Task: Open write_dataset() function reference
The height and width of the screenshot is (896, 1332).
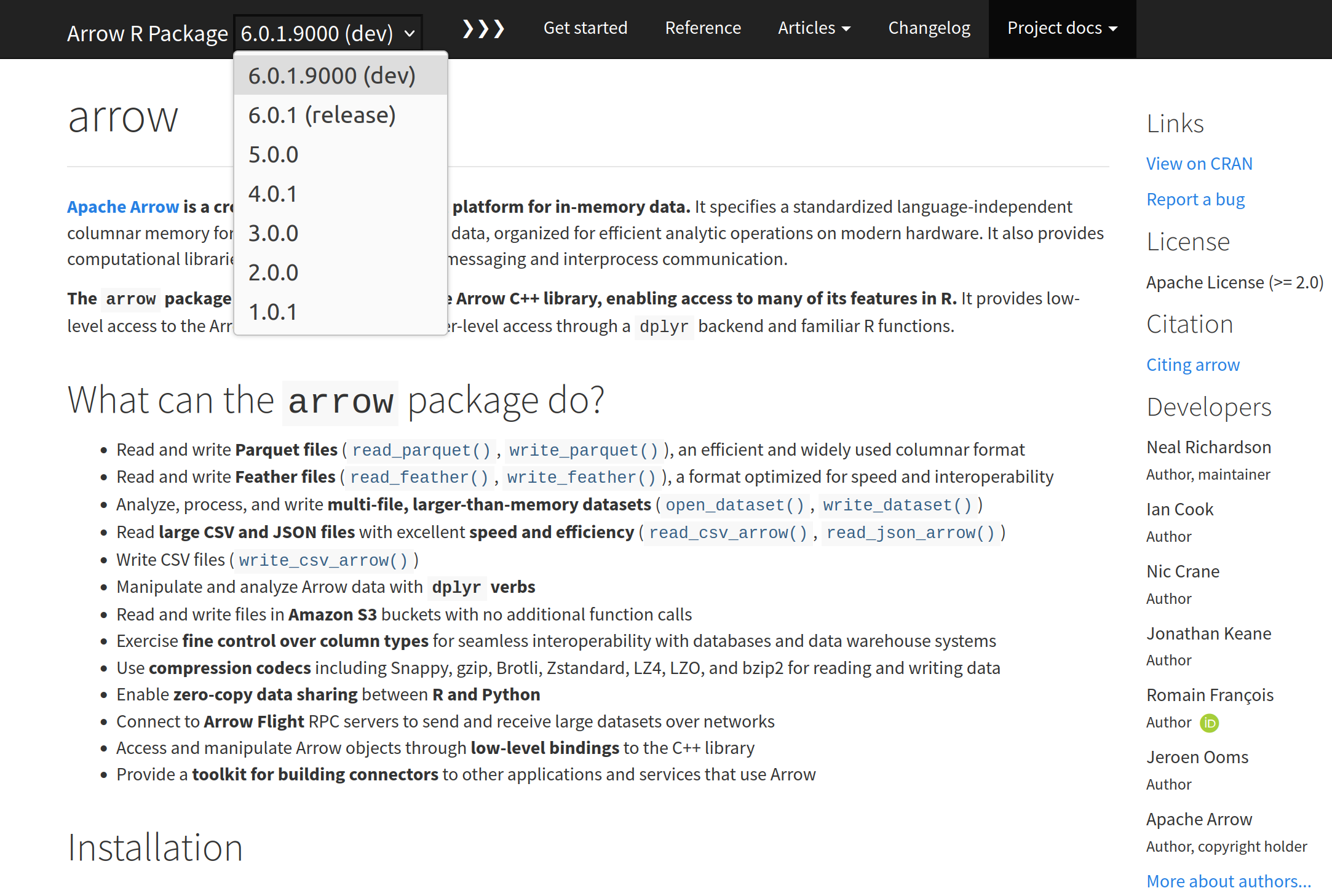Action: click(x=897, y=505)
